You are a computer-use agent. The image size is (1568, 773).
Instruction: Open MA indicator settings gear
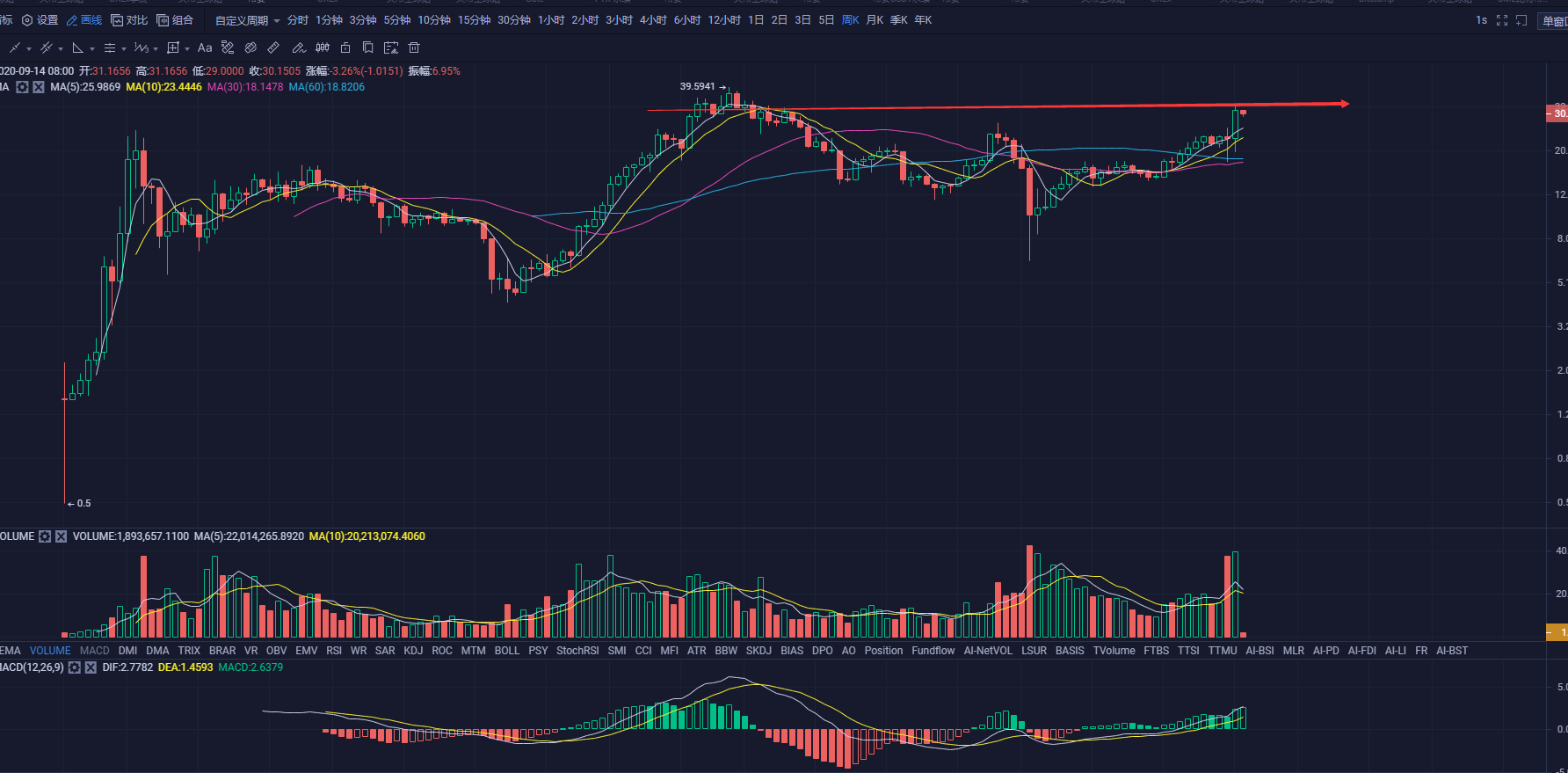coord(23,87)
